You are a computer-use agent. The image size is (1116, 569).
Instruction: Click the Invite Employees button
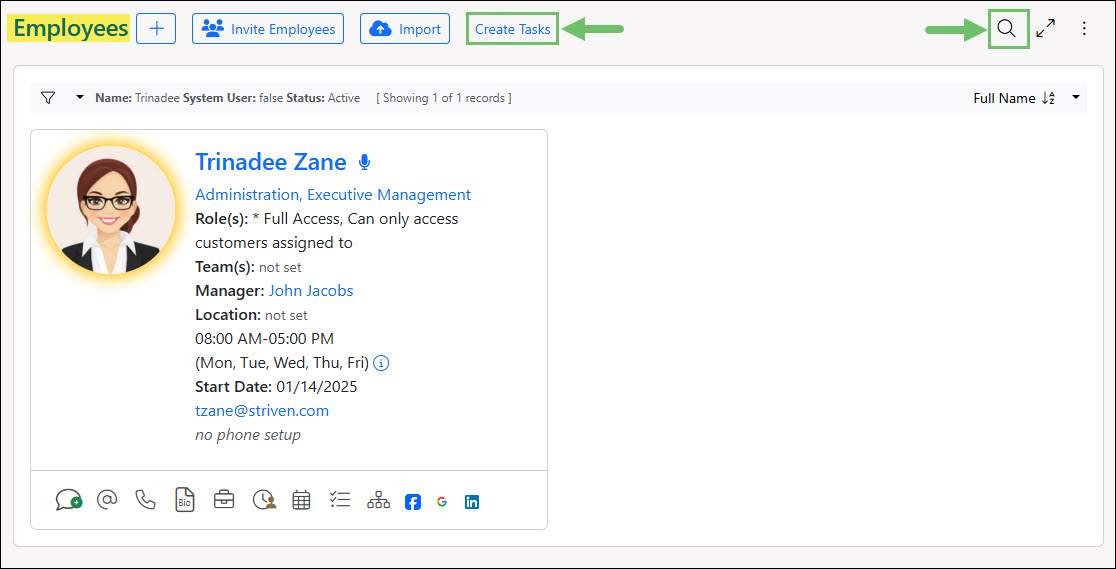click(x=268, y=29)
